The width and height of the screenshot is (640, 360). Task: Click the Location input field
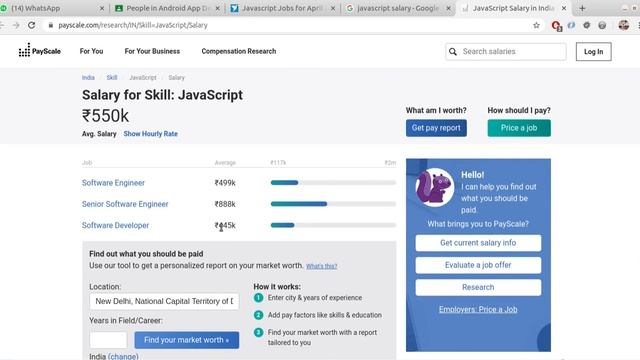tap(164, 301)
